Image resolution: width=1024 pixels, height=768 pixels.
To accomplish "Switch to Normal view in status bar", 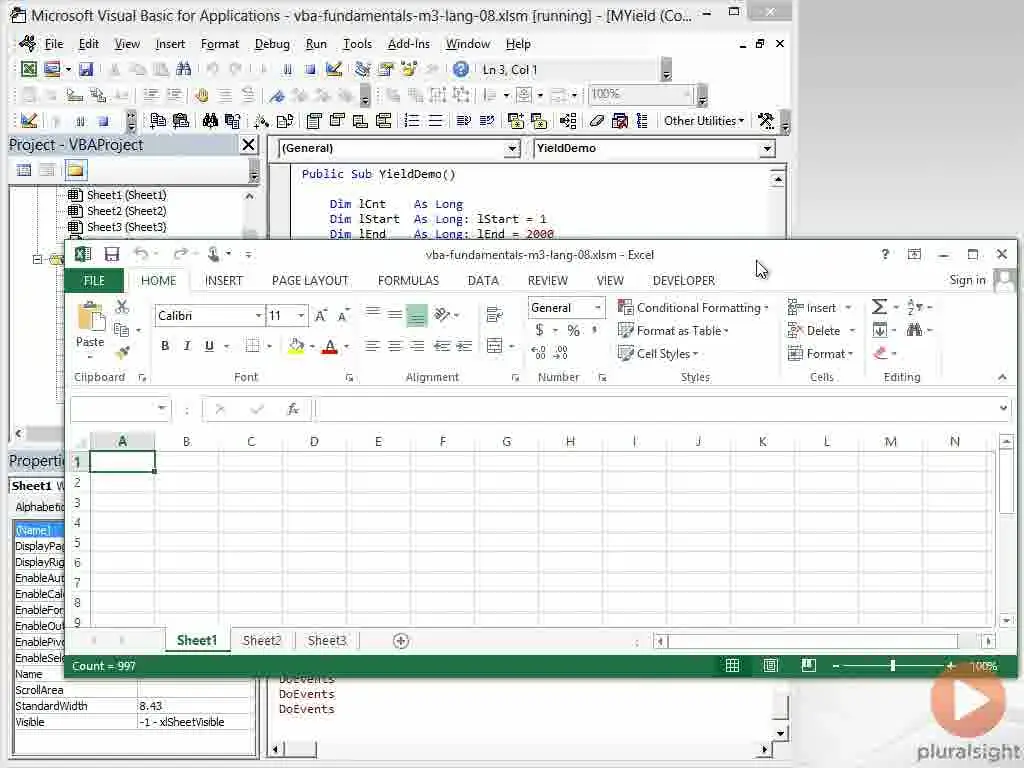I will (x=733, y=665).
